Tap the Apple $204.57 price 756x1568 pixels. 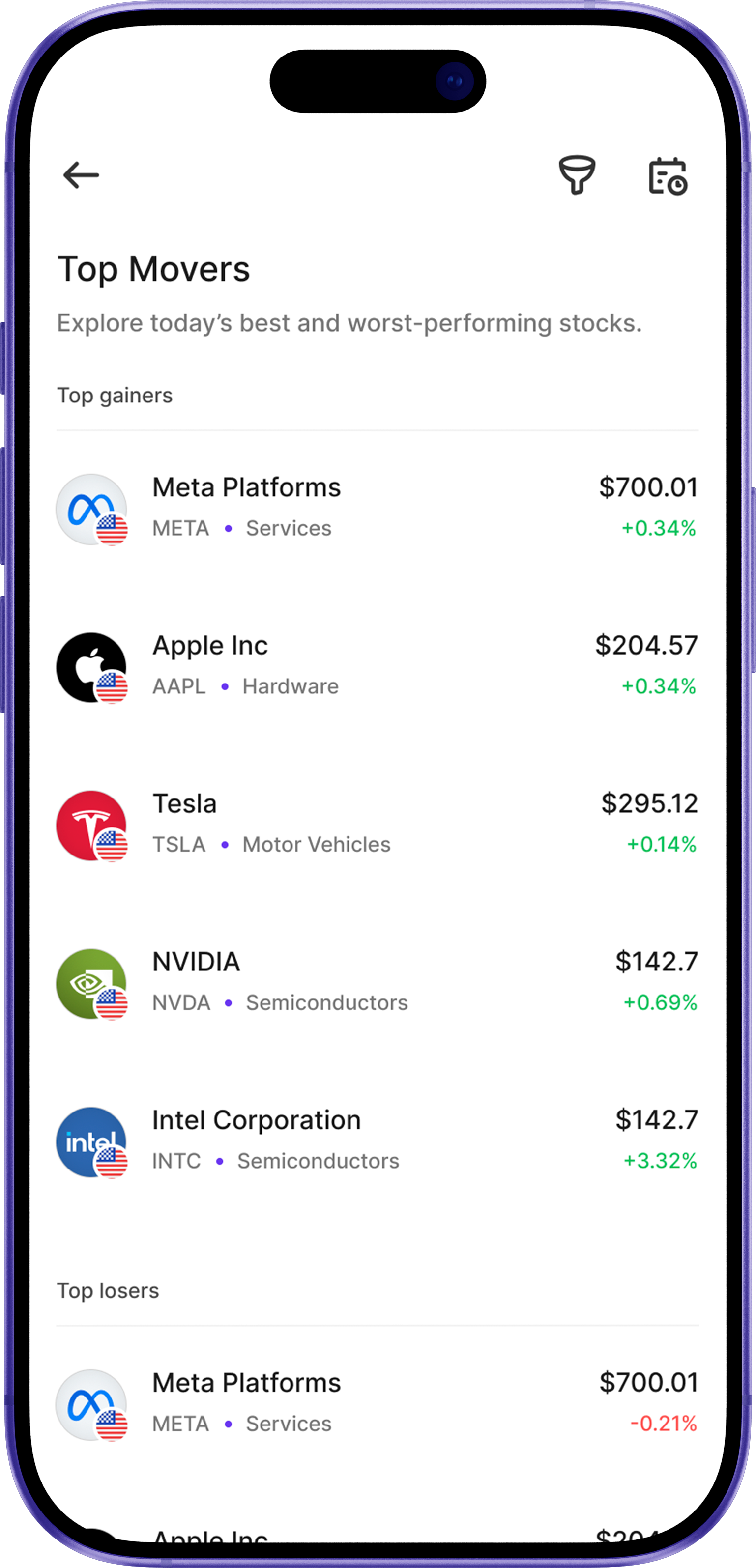646,645
